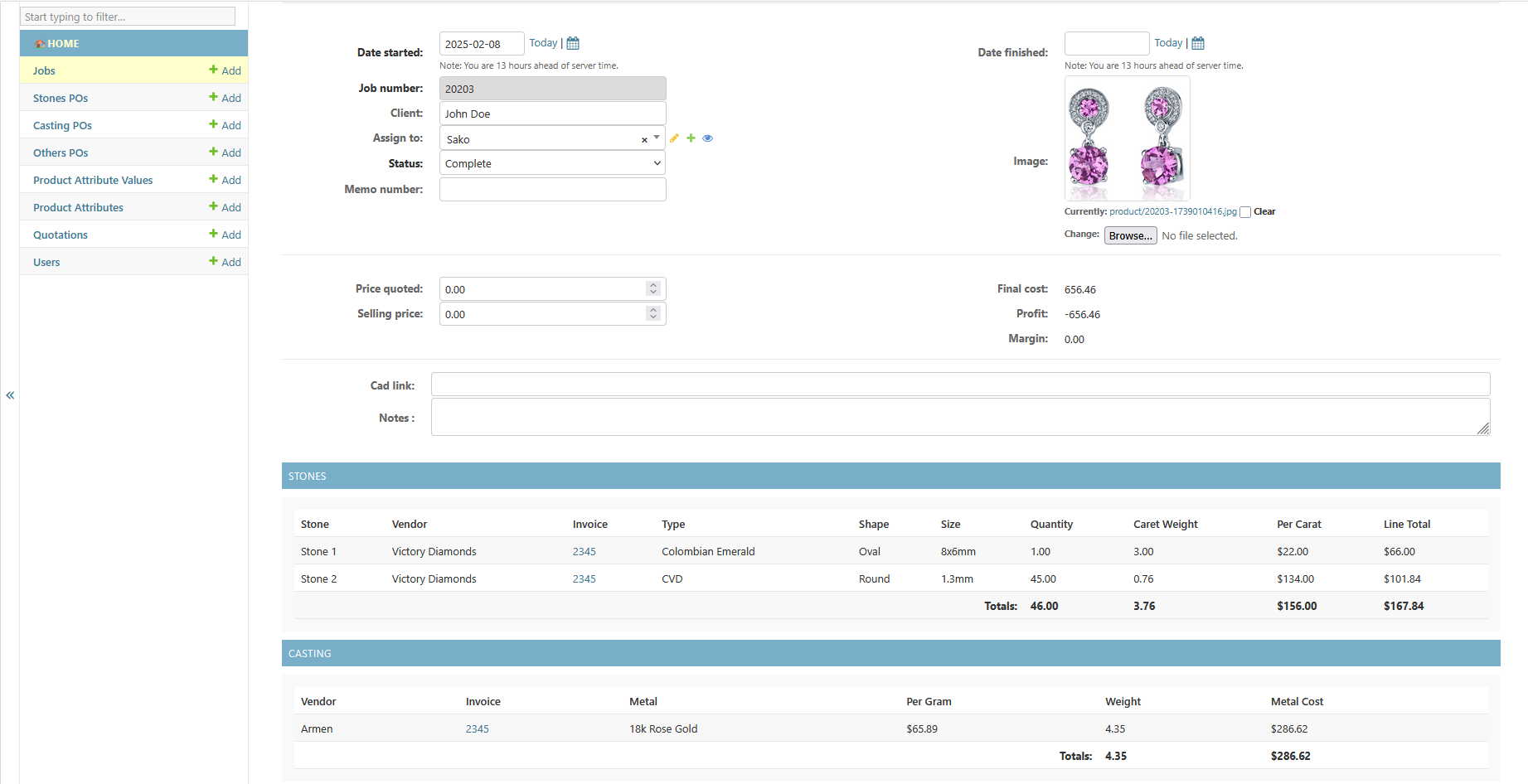Click Colombian Emerald type cell
1528x784 pixels.
click(708, 551)
